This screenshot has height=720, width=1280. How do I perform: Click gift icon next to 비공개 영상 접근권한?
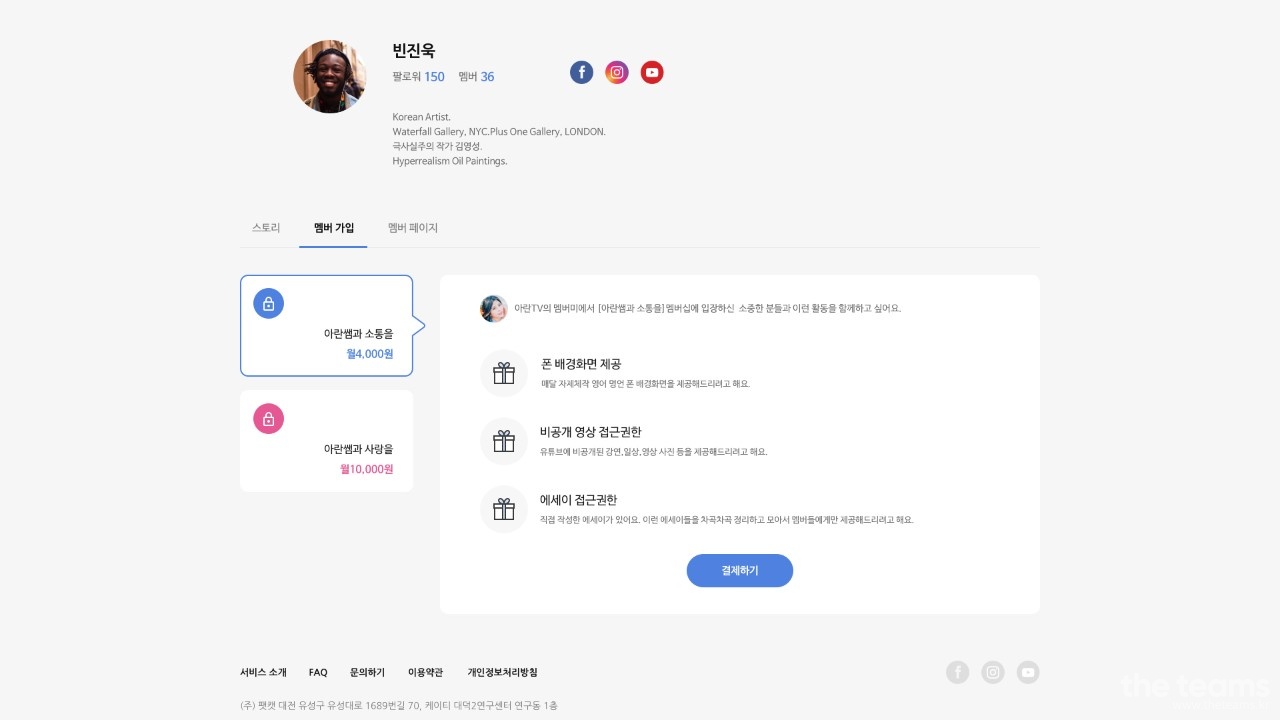click(x=504, y=441)
